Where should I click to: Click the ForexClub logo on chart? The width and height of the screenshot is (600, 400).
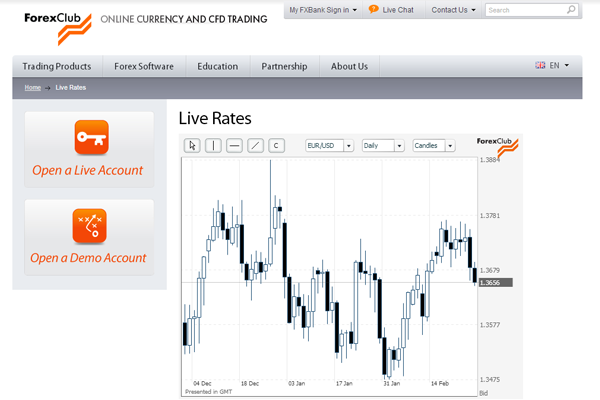tap(497, 147)
